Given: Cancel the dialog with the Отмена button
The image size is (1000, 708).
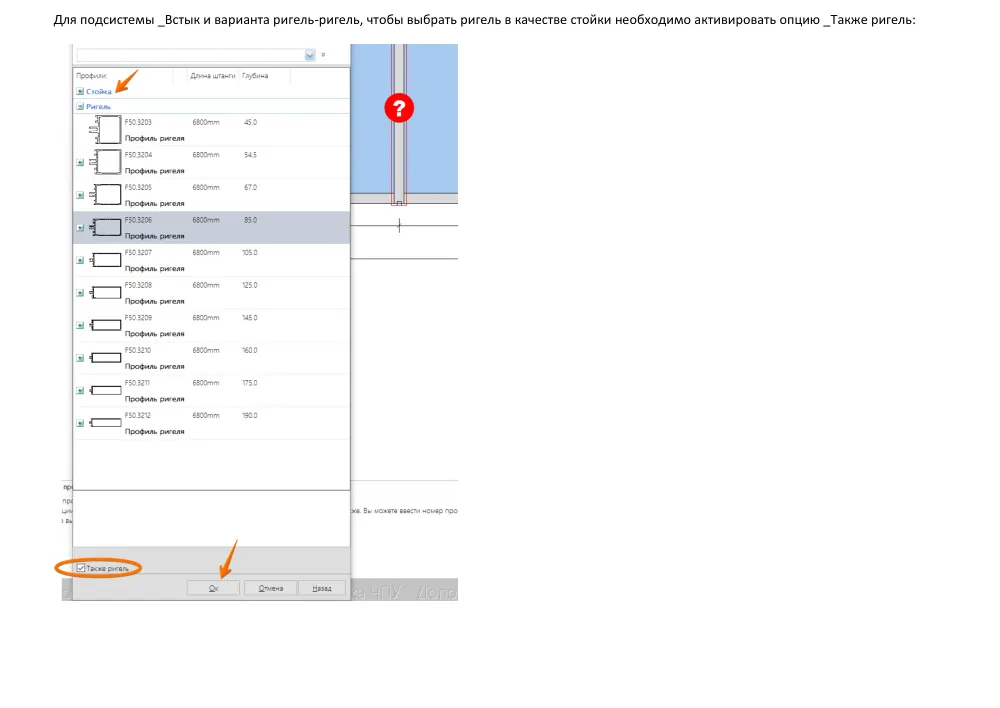Looking at the screenshot, I should pos(270,588).
